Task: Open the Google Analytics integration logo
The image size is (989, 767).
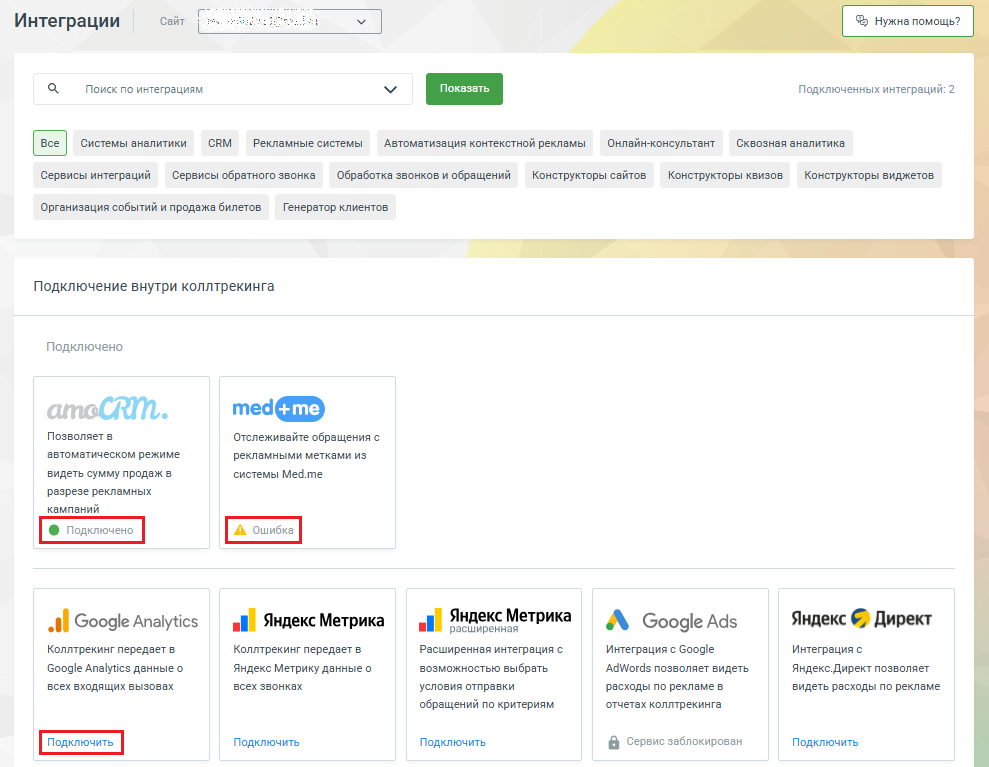Action: pyautogui.click(x=122, y=621)
